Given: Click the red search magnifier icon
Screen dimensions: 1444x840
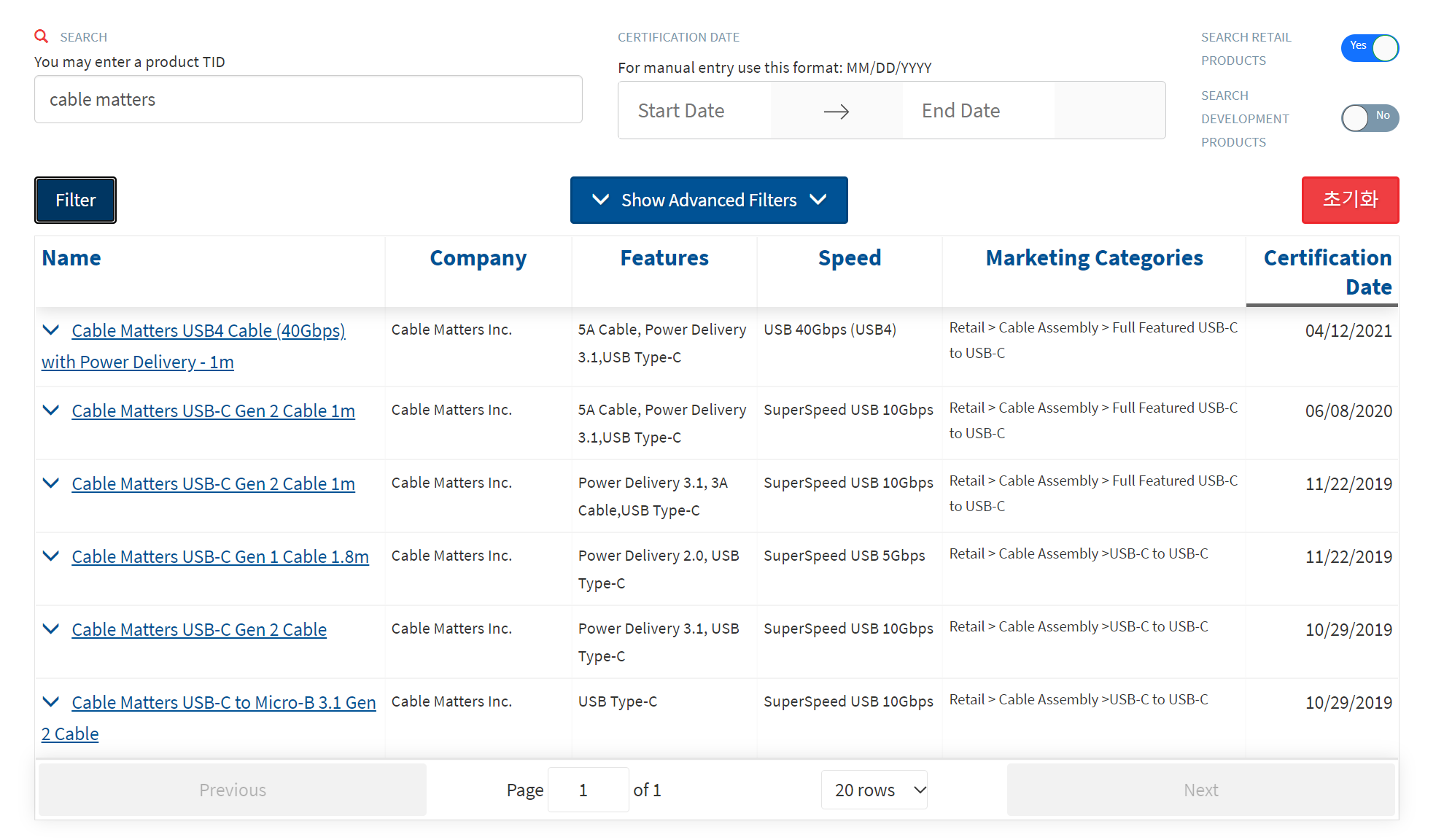Looking at the screenshot, I should pyautogui.click(x=42, y=36).
